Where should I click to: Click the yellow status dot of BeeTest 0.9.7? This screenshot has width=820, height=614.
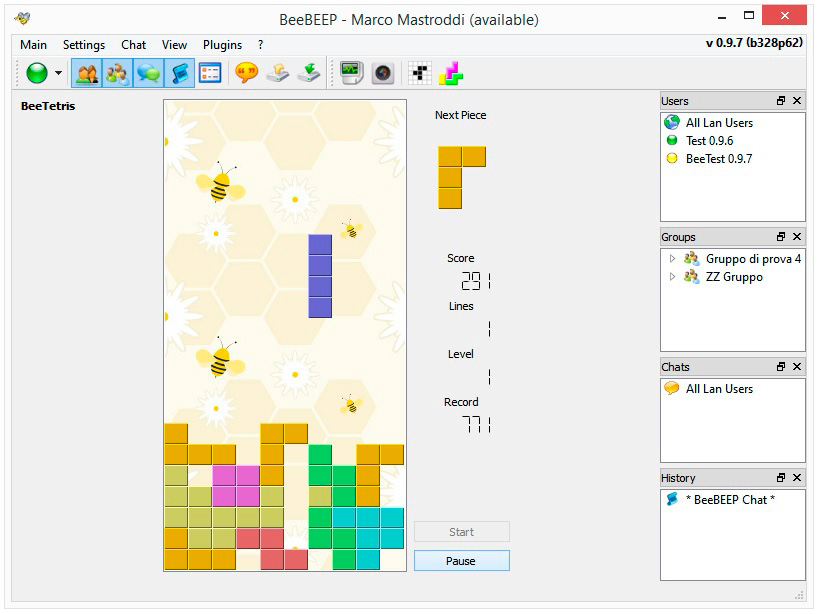coord(672,158)
